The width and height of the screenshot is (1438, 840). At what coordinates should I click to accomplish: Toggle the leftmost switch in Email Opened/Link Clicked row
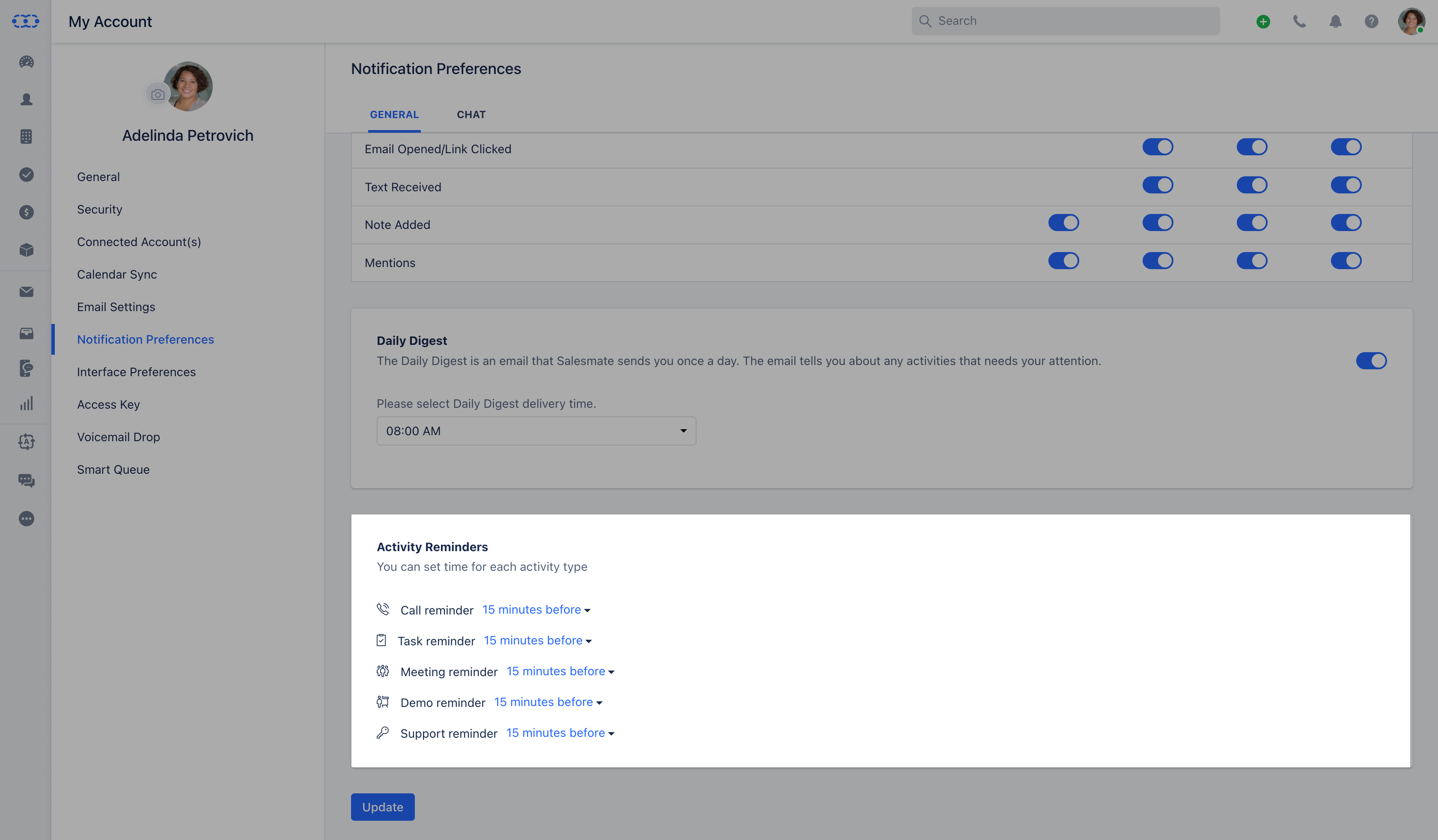coord(1157,146)
